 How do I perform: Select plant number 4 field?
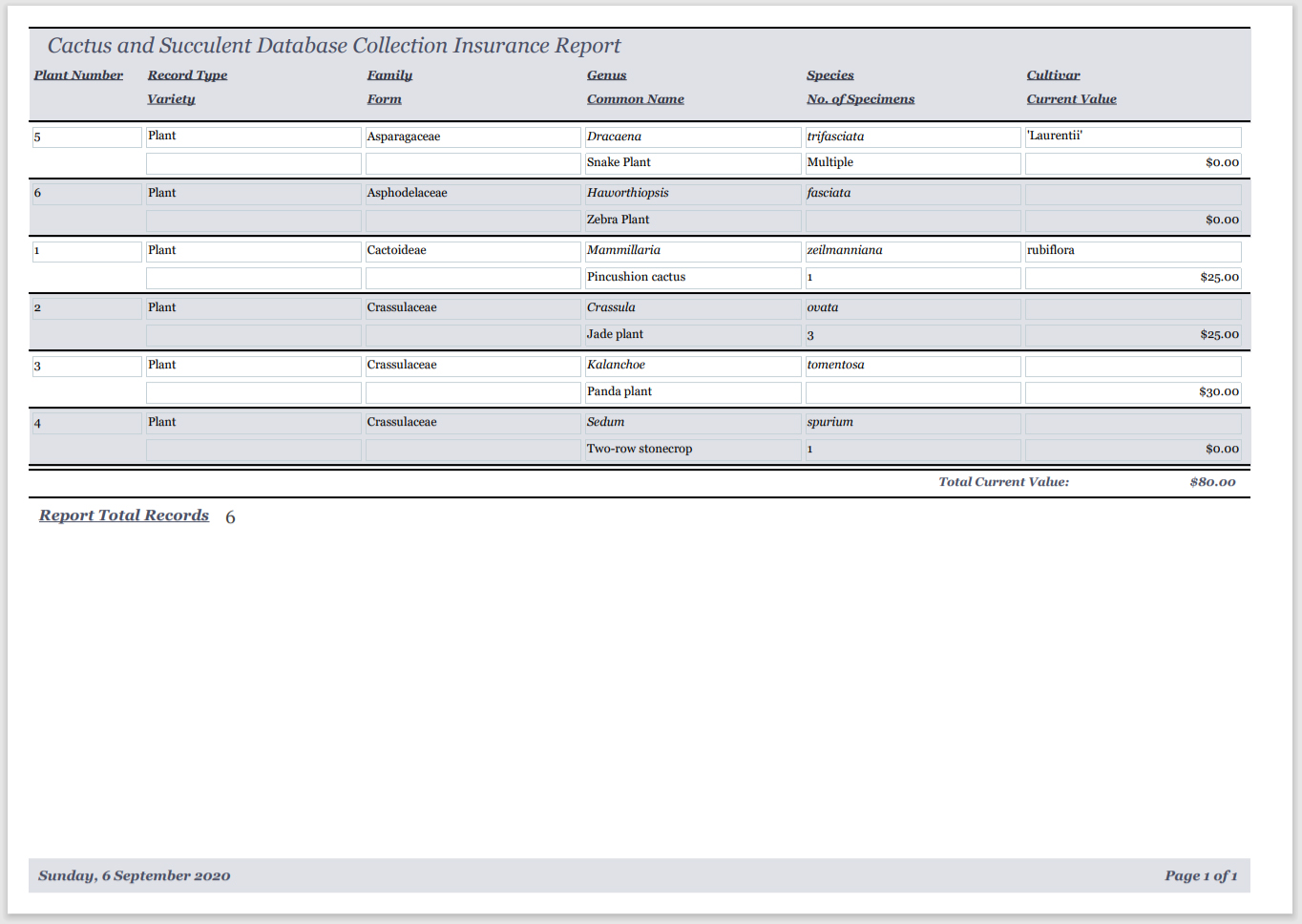tap(87, 423)
